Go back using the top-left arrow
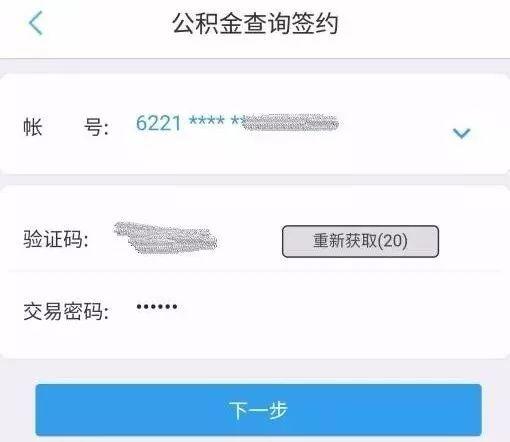Viewport: 510px width, 442px height. [x=36, y=23]
